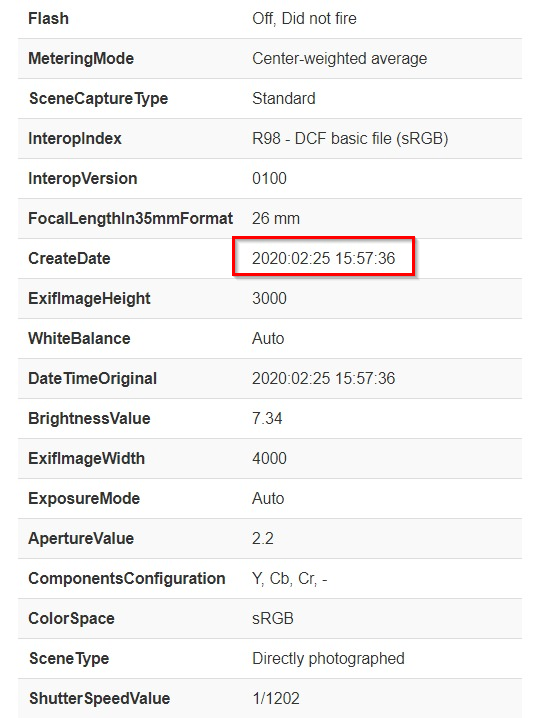Click the ShutterSpeedValue 1/1202 entry
545x718 pixels.
(x=276, y=698)
